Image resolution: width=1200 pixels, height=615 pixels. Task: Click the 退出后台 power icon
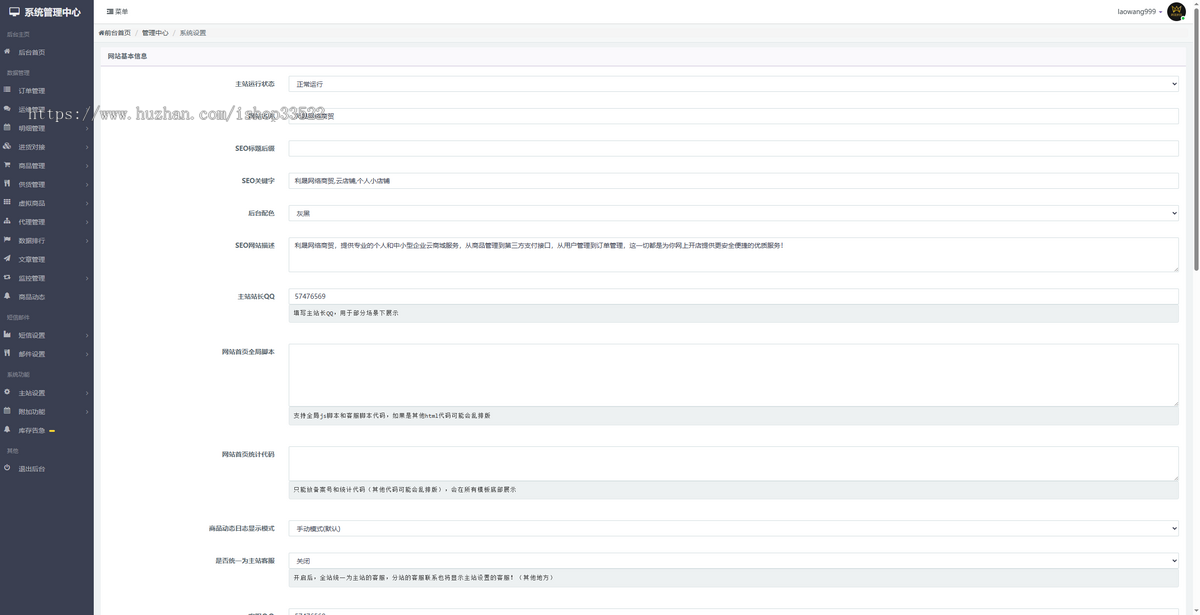click(7, 468)
